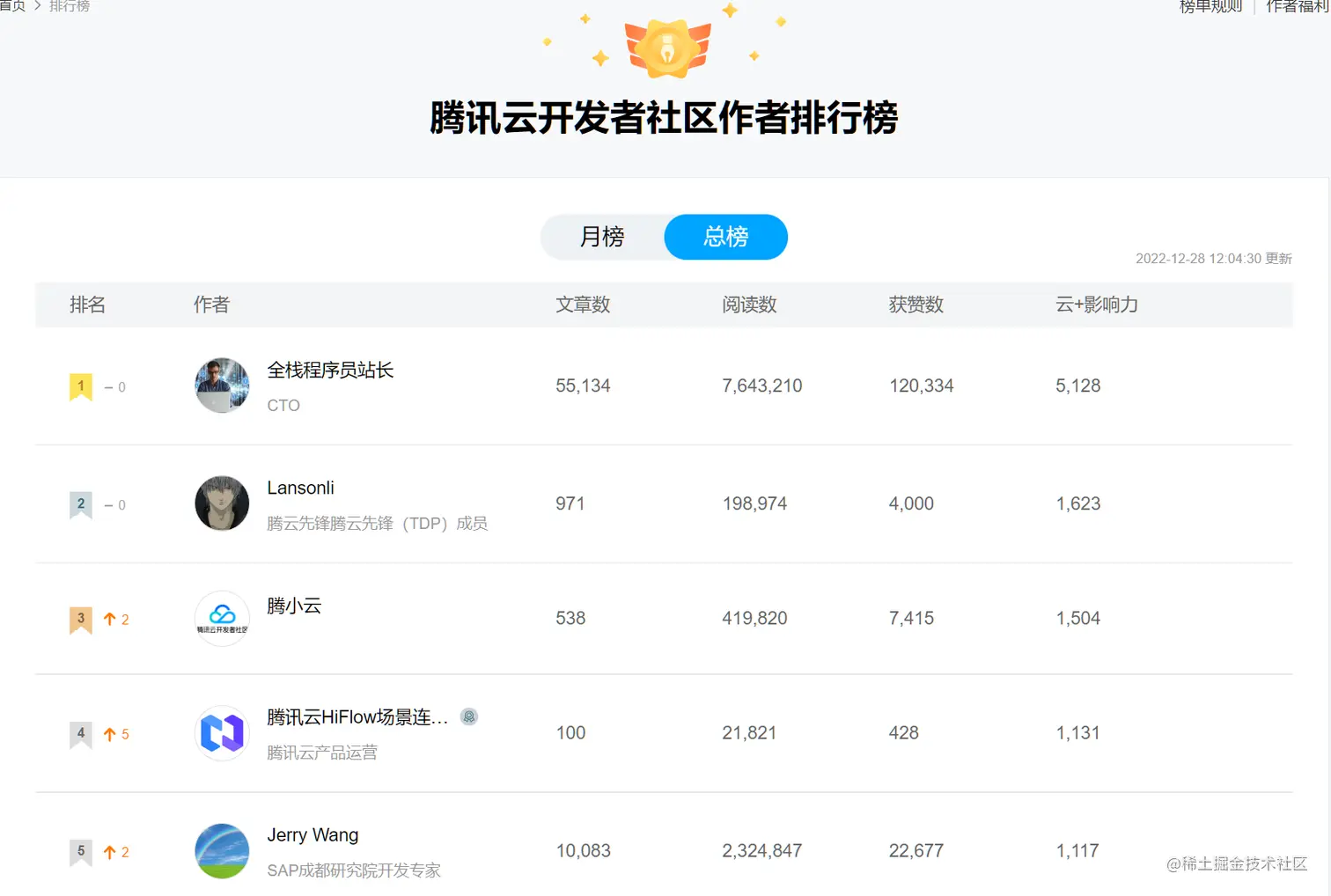Click the CTO subtitle under 全栈程序员站长
1331x896 pixels.
(283, 406)
